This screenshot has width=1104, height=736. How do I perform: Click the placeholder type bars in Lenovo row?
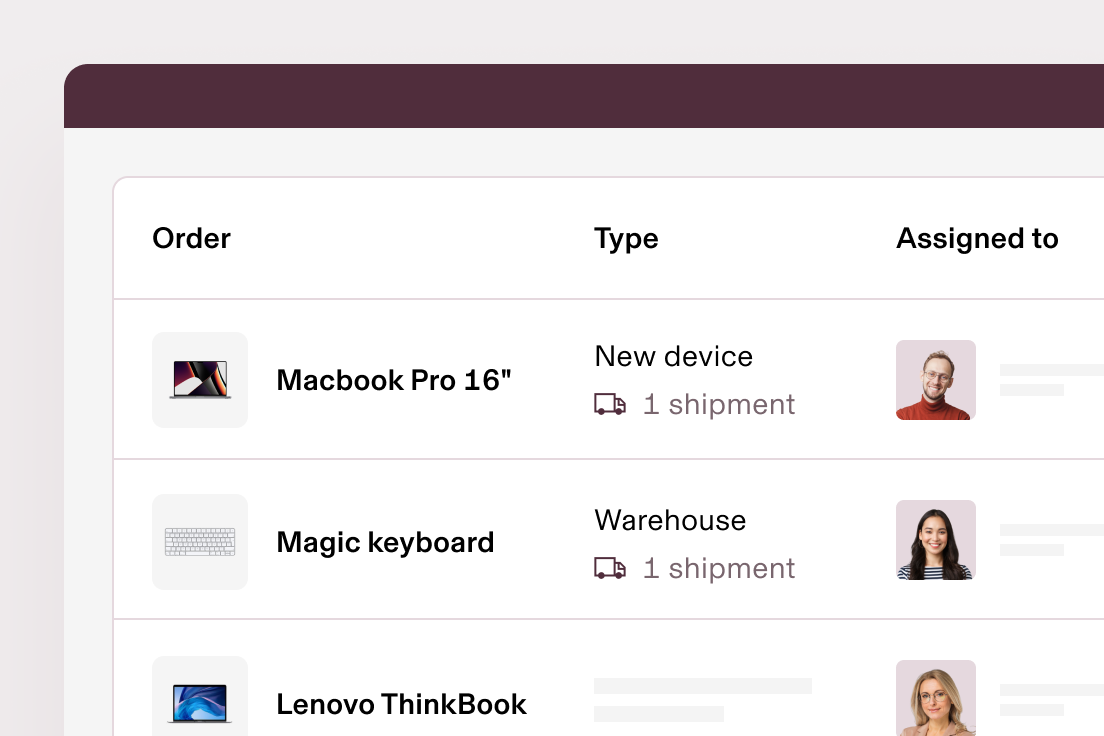[703, 700]
